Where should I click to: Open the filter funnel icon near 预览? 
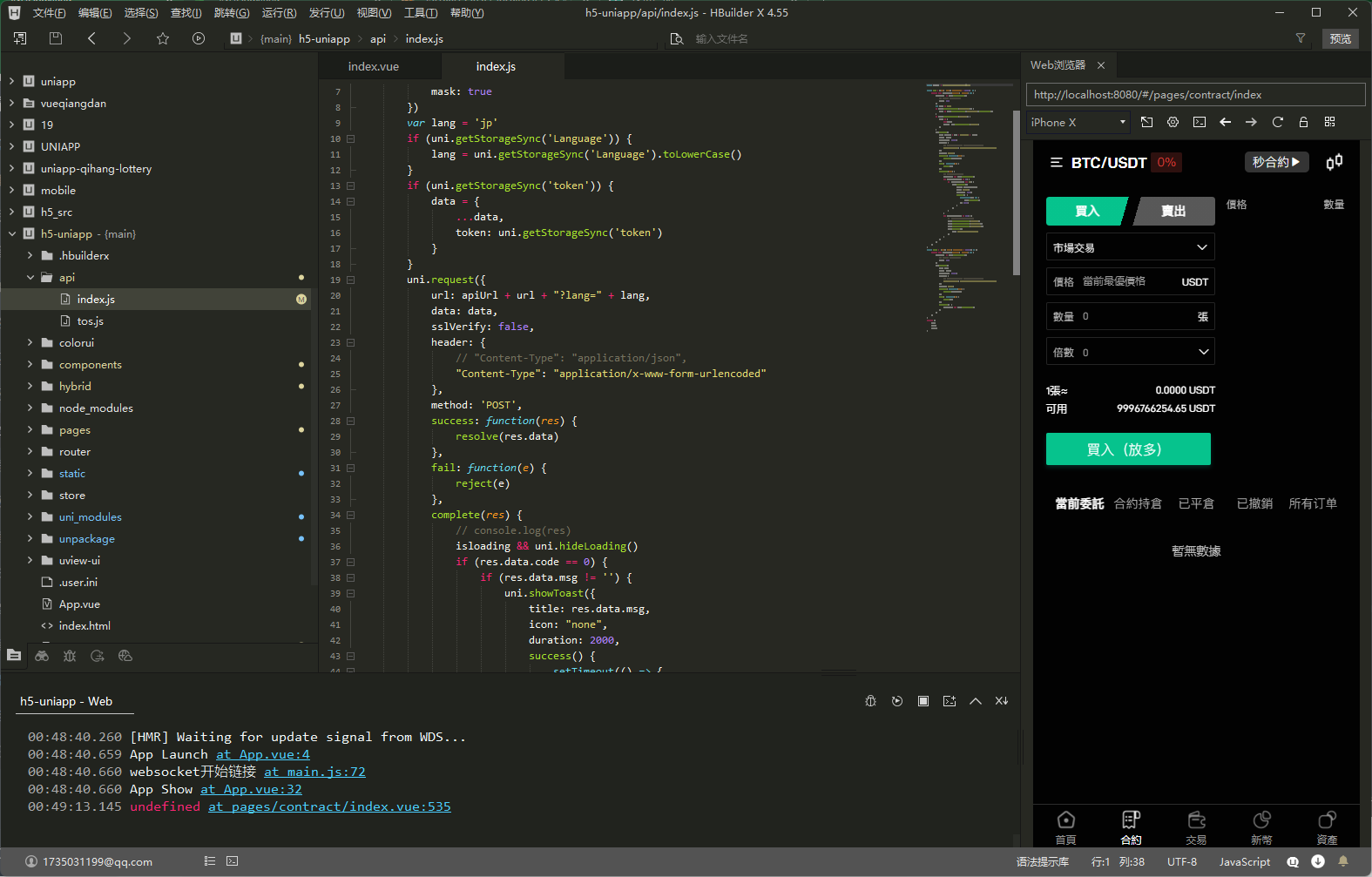(1301, 38)
